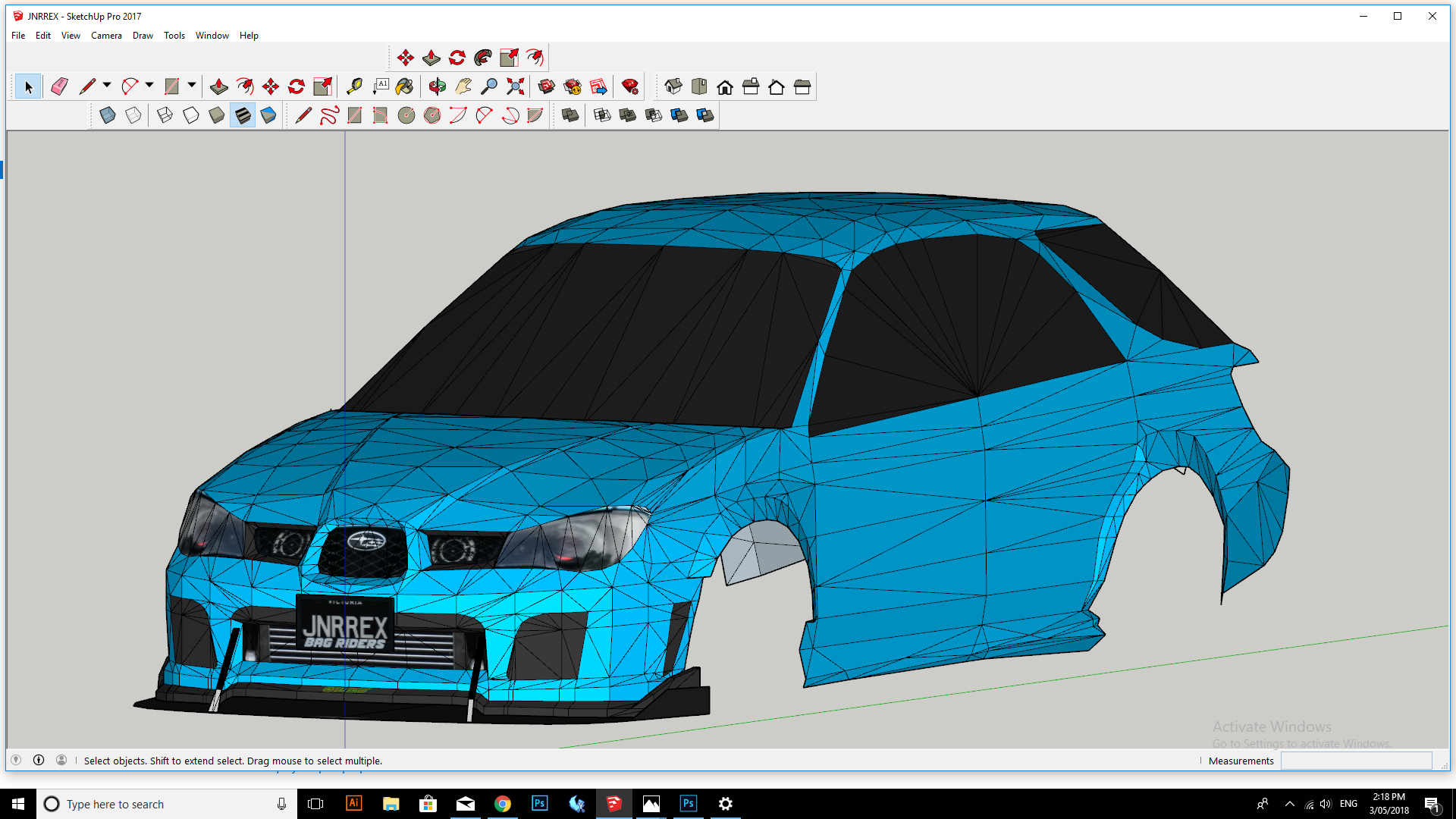This screenshot has height=819, width=1456.
Task: Open the Line tool dropdown arrow
Action: pyautogui.click(x=106, y=86)
